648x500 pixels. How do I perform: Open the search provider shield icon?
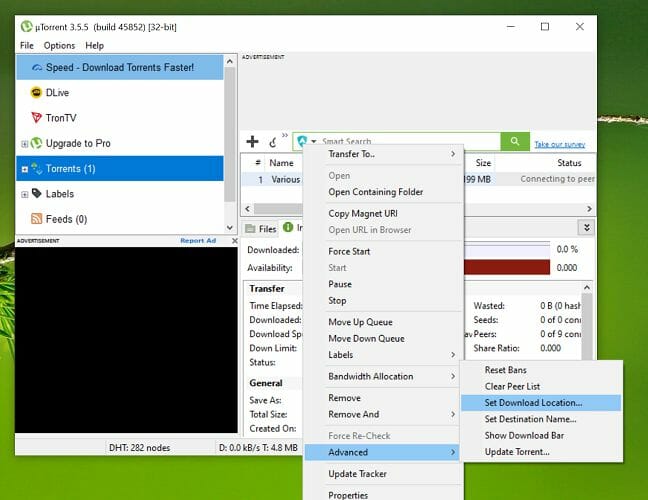(x=302, y=141)
